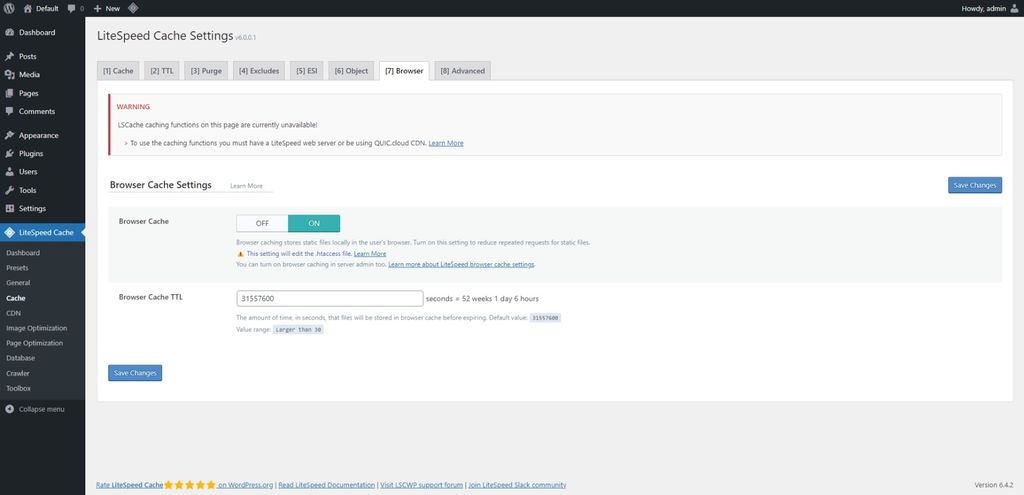Viewport: 1024px width, 495px height.
Task: Select the [6] Object tab
Action: 351,71
